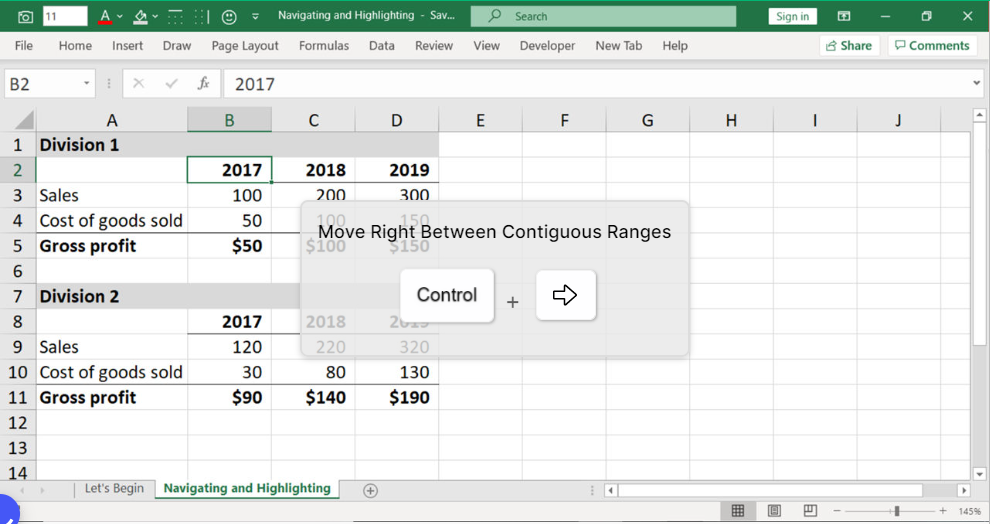
Task: Click the Name Box showing B2
Action: click(x=43, y=84)
